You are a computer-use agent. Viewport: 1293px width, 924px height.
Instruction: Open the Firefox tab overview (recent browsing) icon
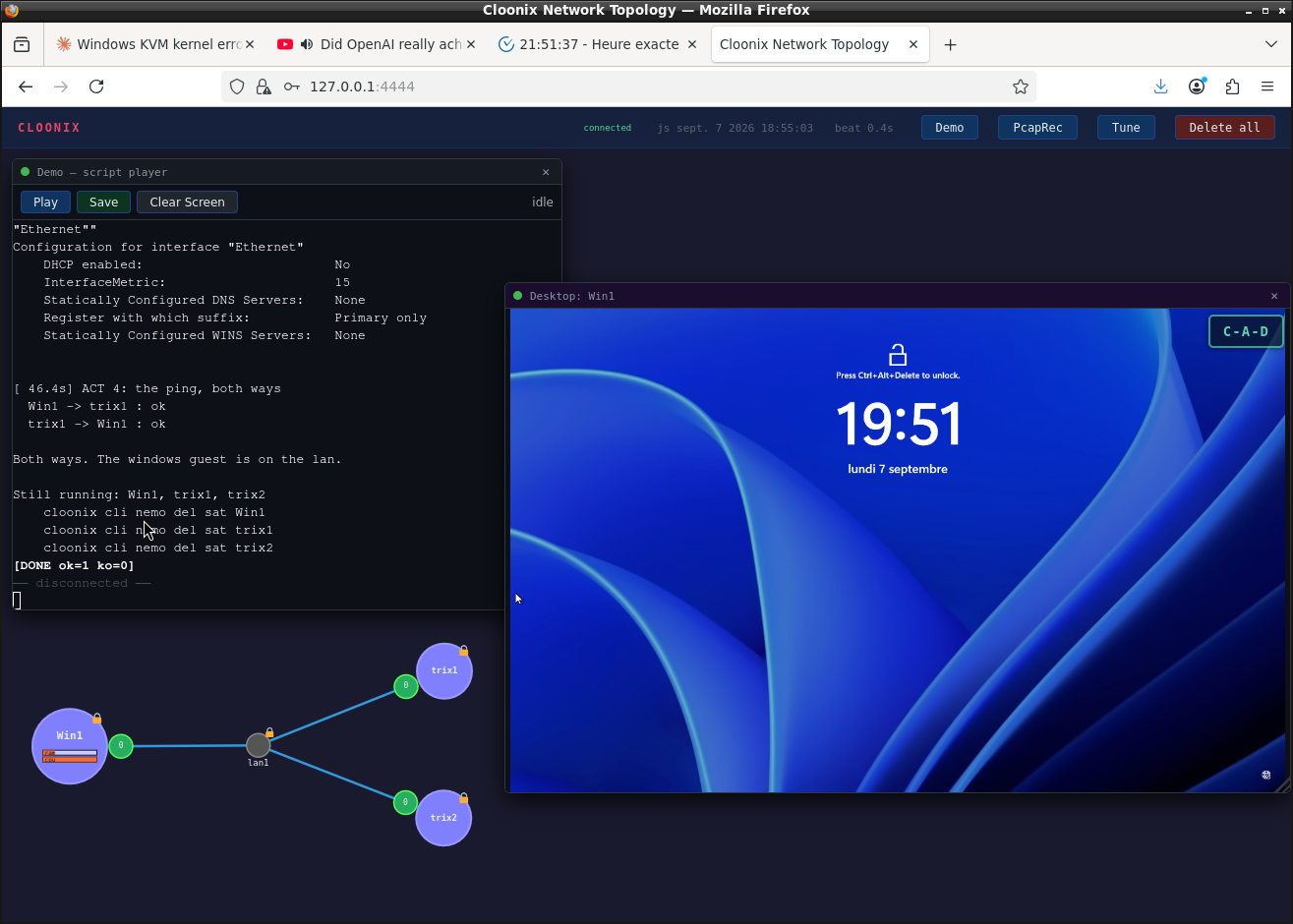[22, 44]
